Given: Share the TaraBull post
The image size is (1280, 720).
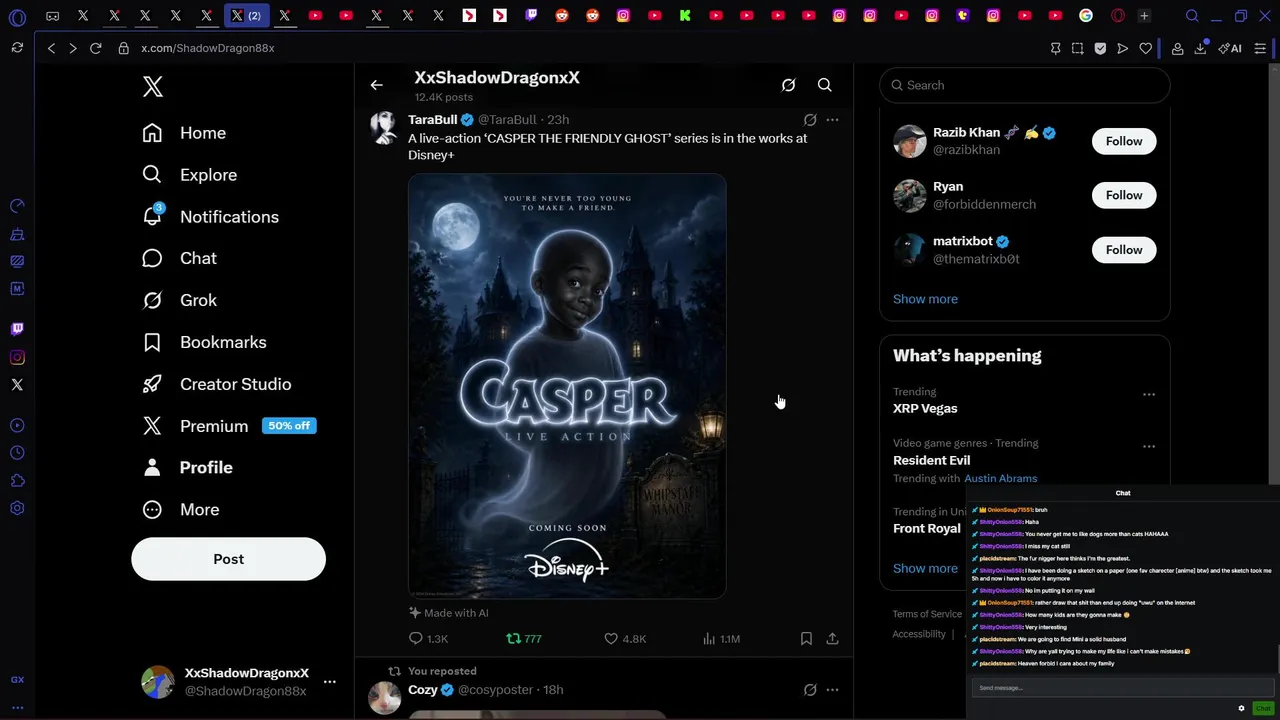Looking at the screenshot, I should [x=832, y=638].
